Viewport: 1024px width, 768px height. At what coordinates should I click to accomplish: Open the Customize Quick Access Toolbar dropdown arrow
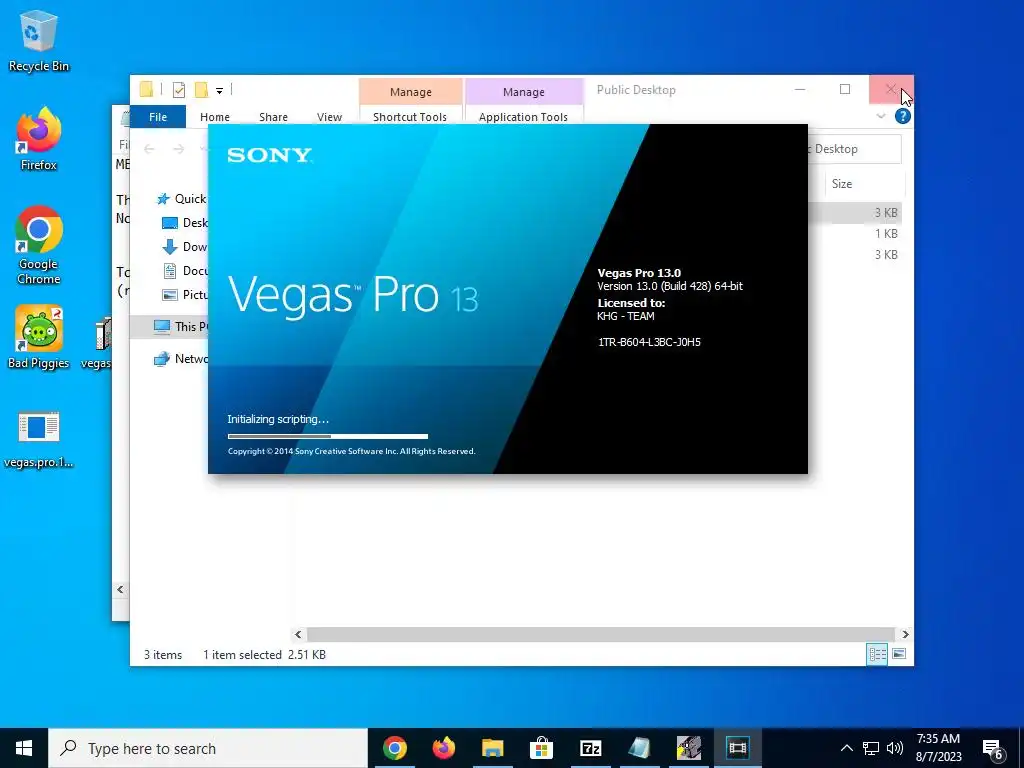point(219,91)
